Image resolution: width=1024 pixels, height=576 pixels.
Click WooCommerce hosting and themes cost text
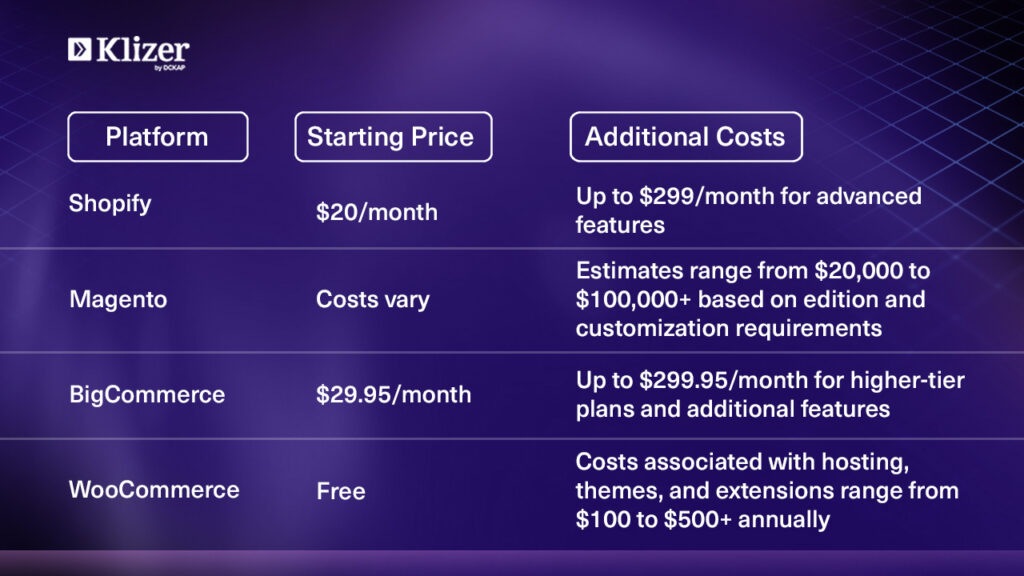(767, 490)
